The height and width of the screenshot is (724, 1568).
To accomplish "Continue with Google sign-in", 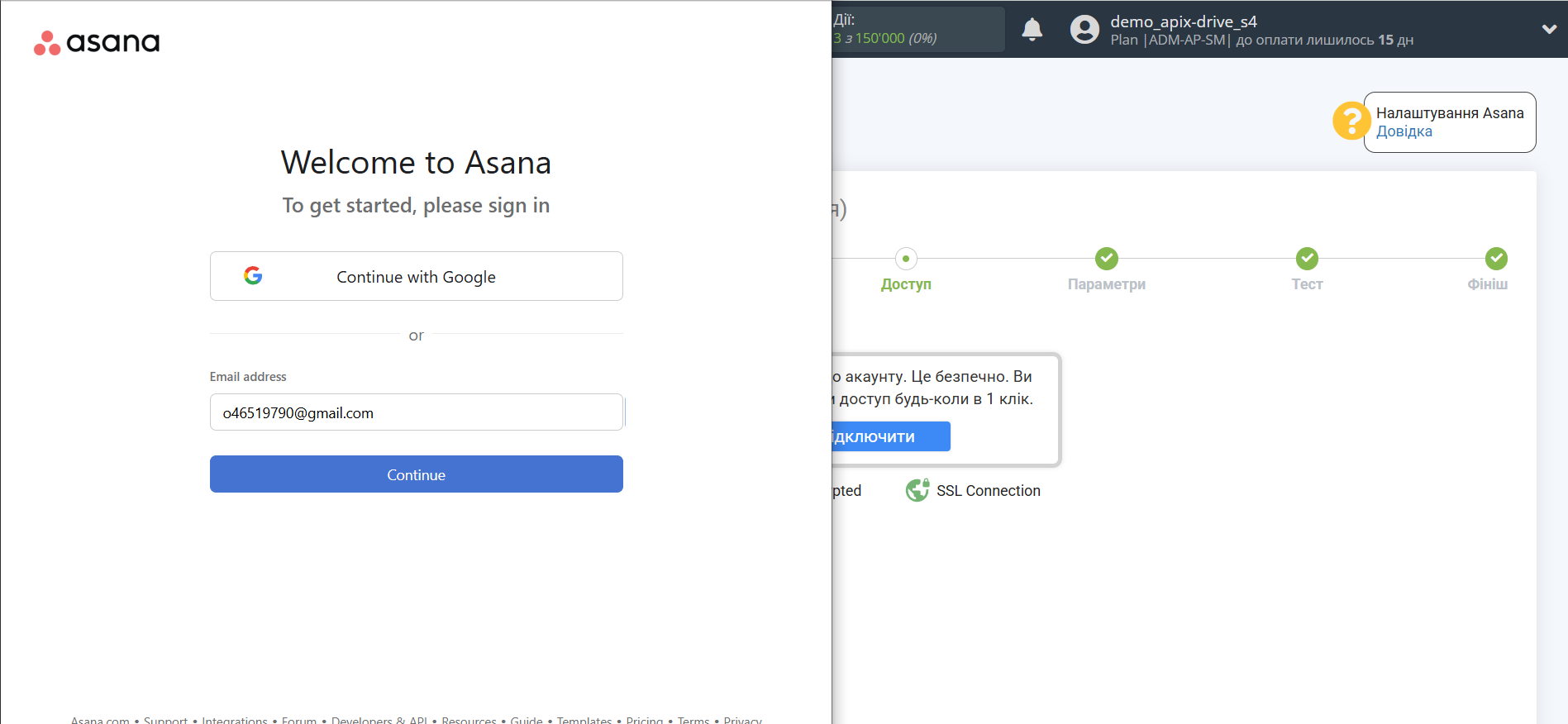I will pyautogui.click(x=417, y=276).
